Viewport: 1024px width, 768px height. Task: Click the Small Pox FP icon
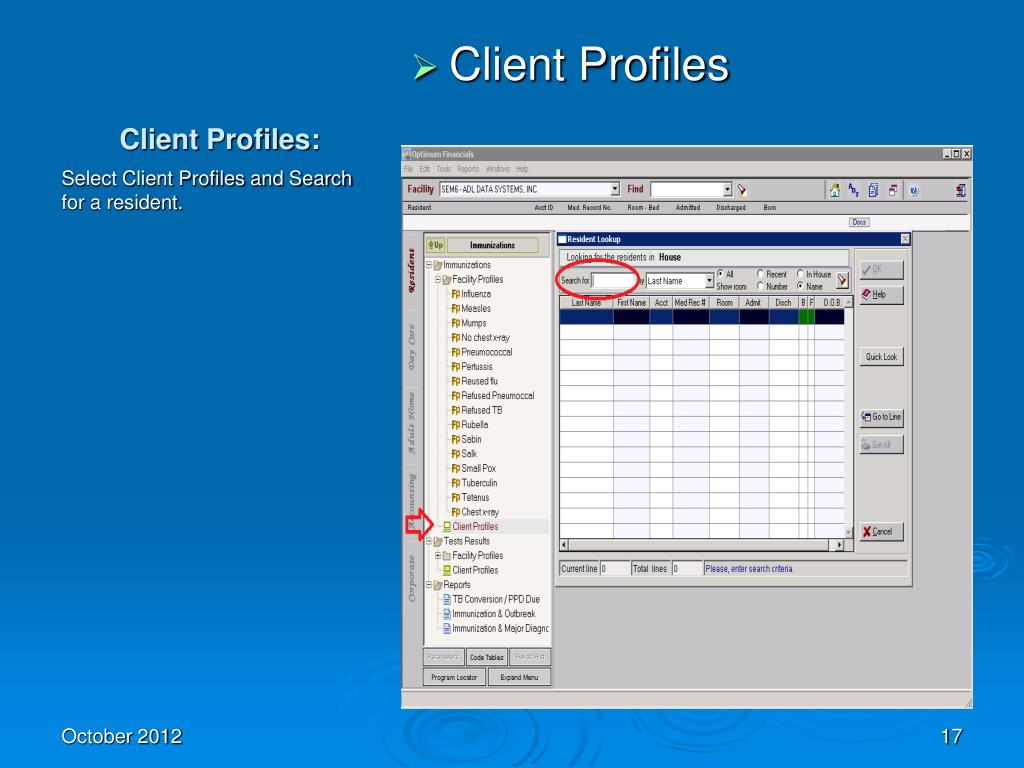[x=456, y=468]
